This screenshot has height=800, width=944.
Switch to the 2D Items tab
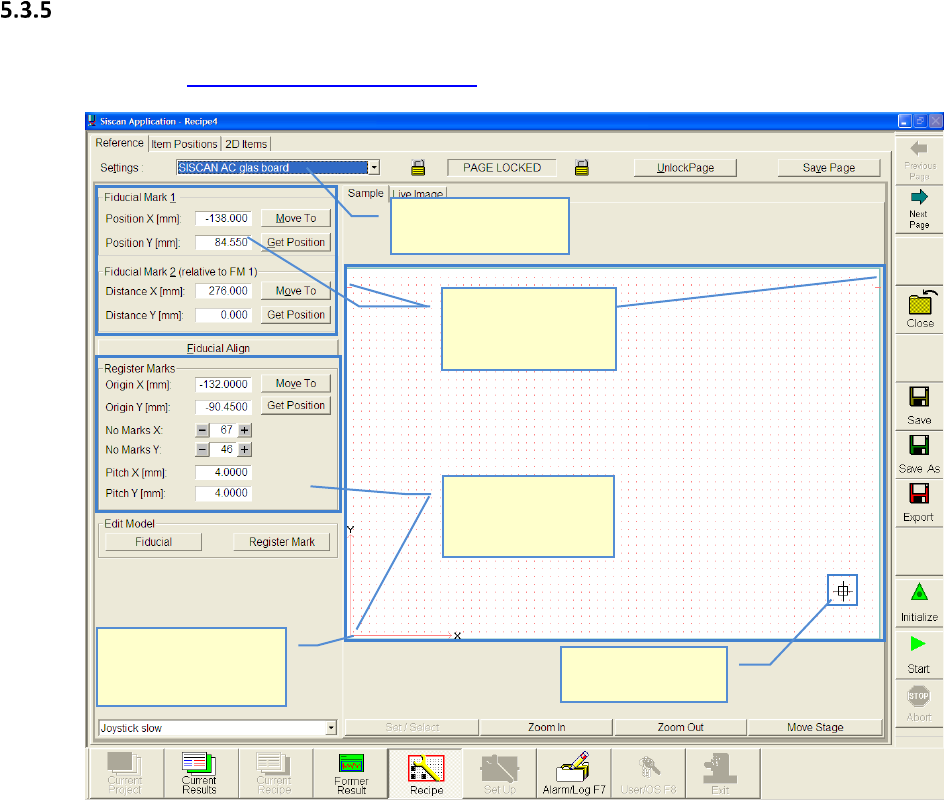[x=246, y=144]
